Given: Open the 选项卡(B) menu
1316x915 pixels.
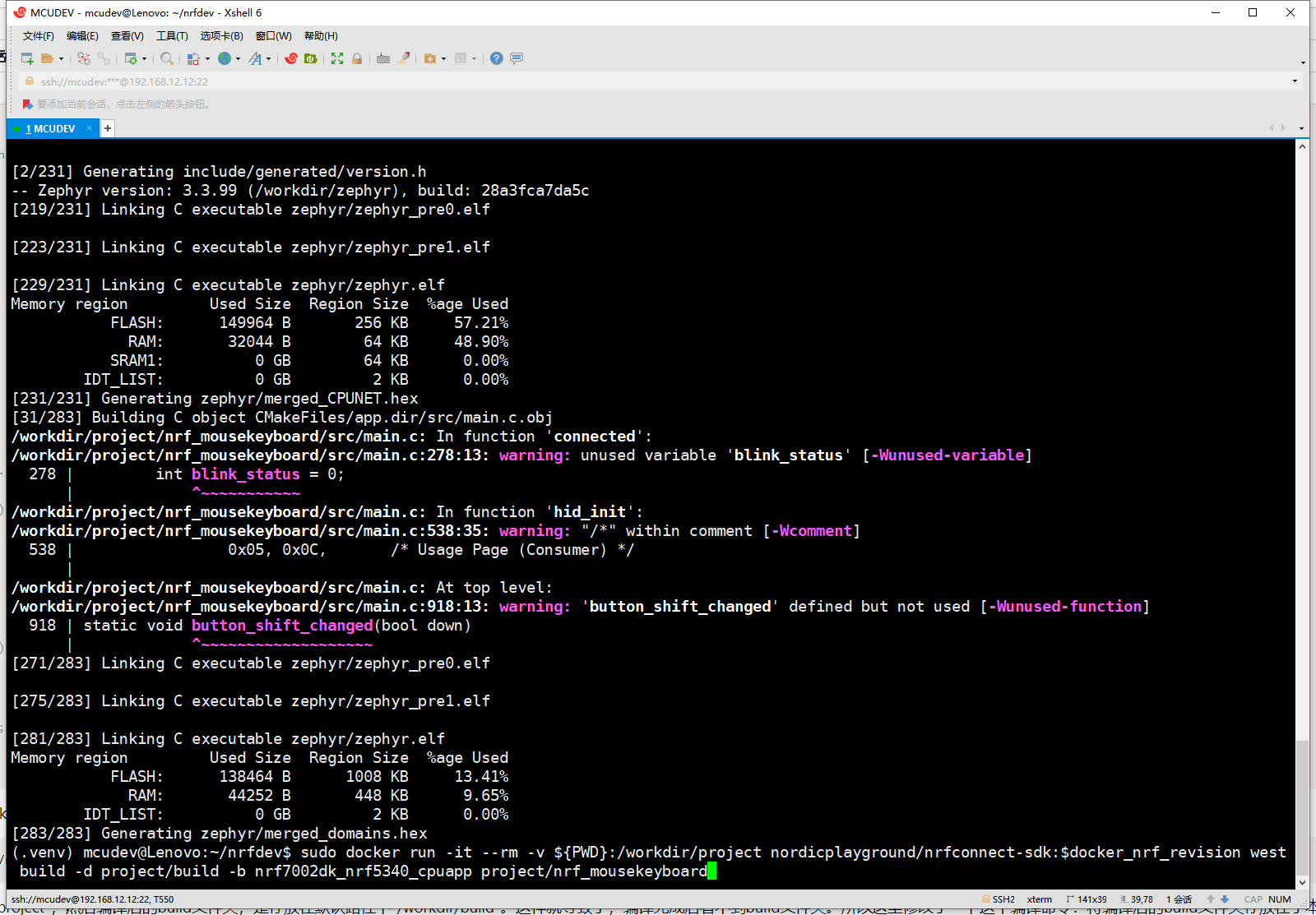Looking at the screenshot, I should click(x=222, y=36).
